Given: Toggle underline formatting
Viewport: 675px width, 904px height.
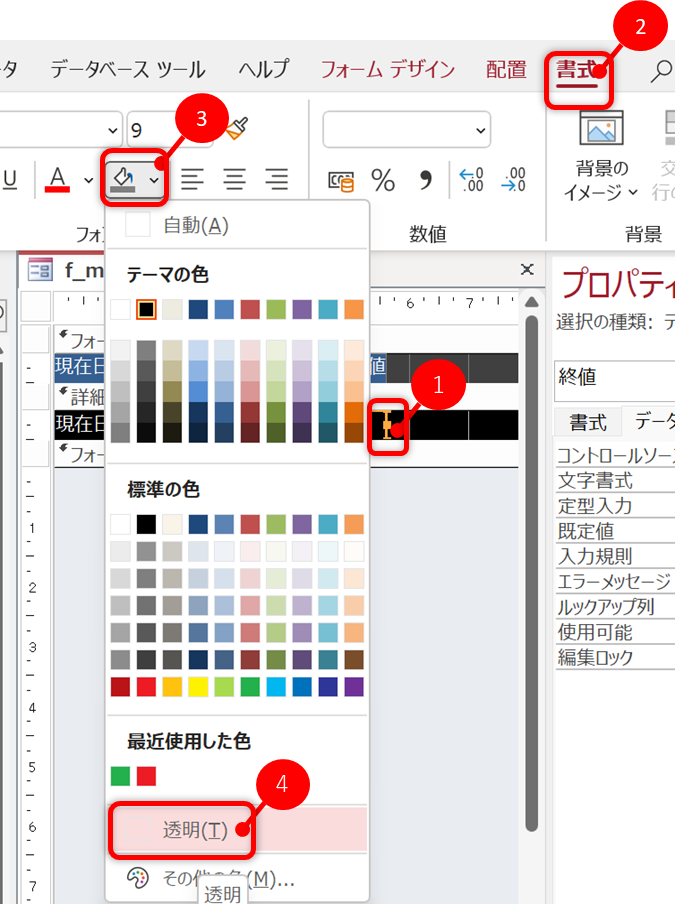Looking at the screenshot, I should (x=10, y=179).
